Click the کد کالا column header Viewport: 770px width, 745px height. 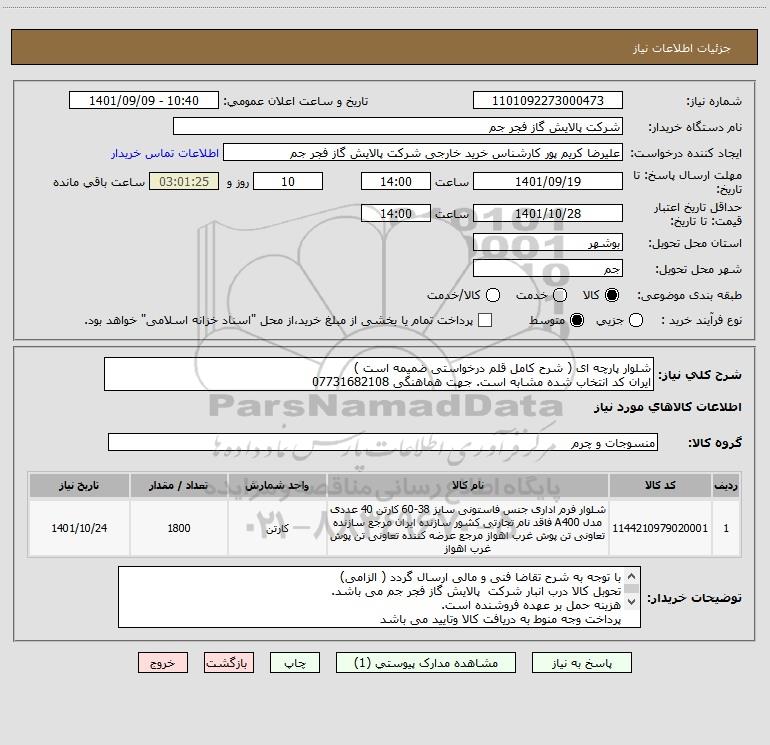pyautogui.click(x=660, y=486)
